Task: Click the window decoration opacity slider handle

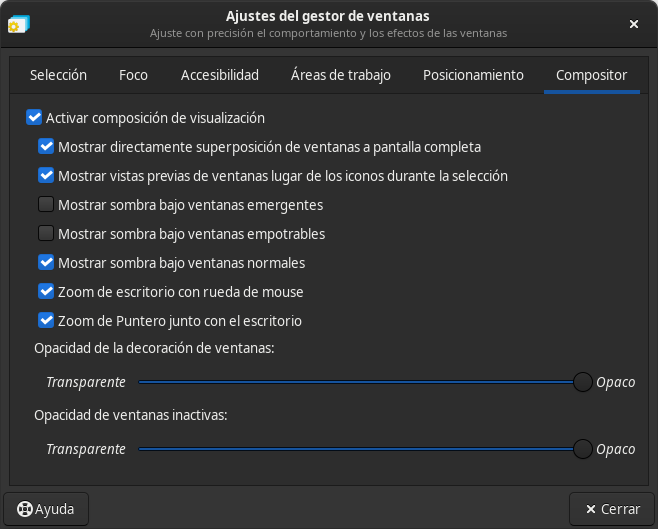Action: pos(582,382)
